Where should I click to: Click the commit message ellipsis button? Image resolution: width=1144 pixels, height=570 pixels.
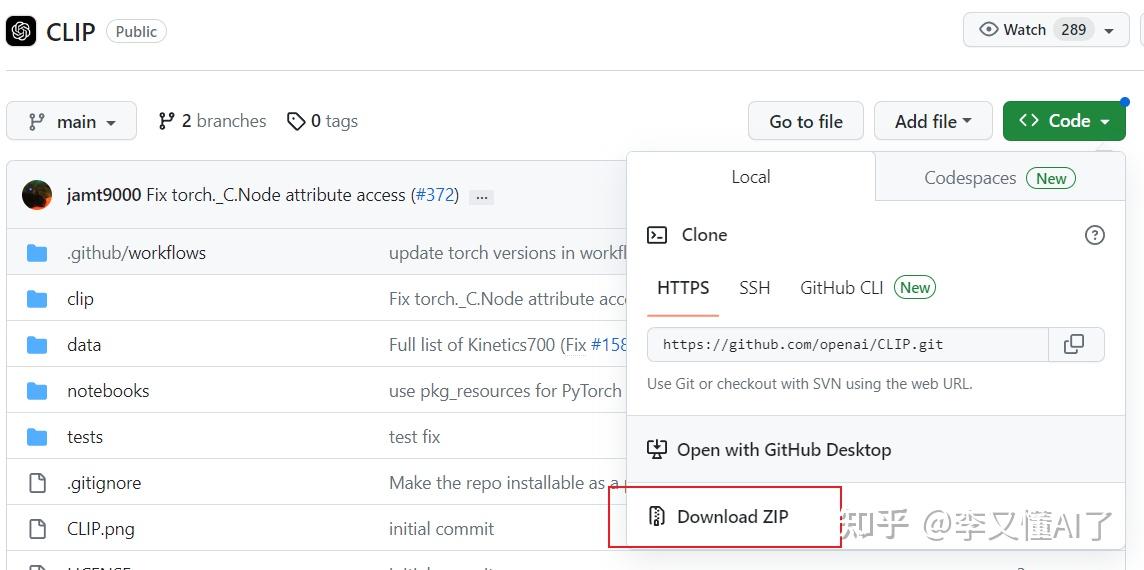point(481,197)
